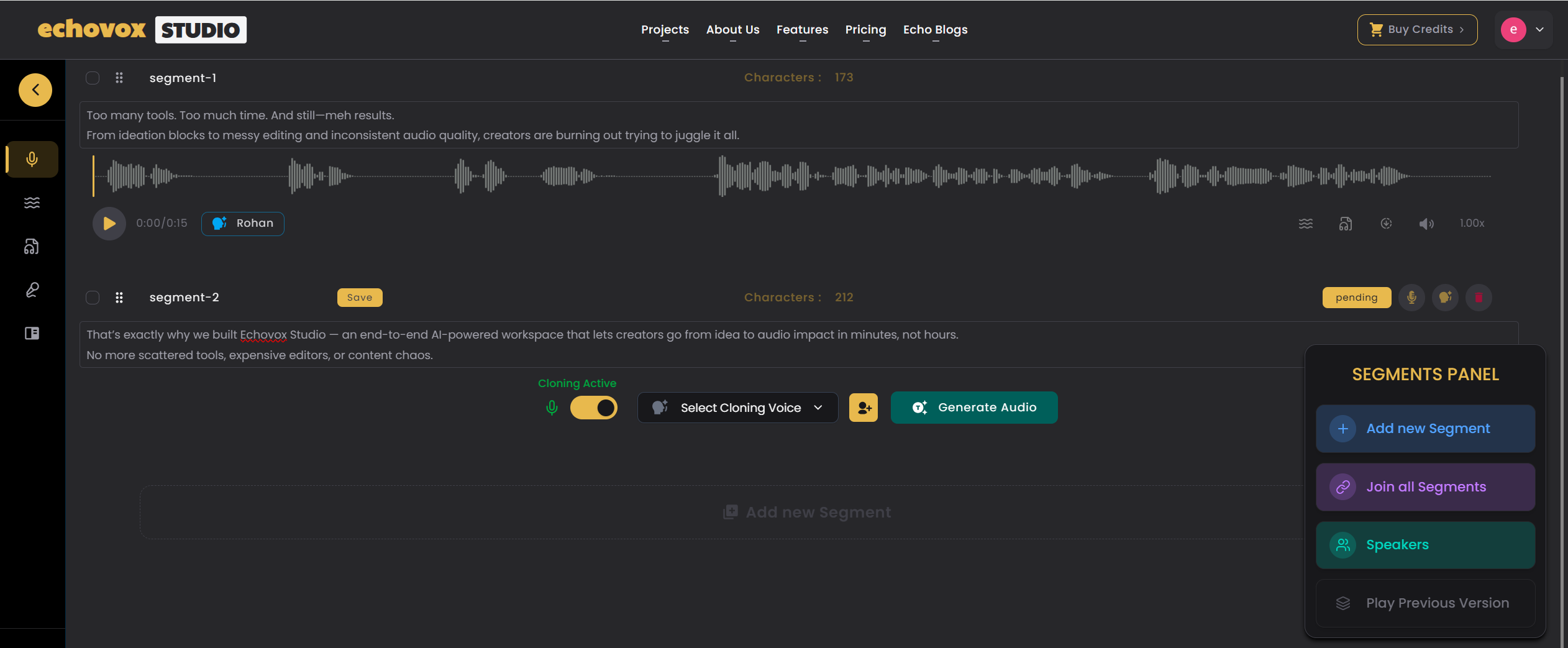This screenshot has height=648, width=1568.
Task: Click the pink user avatar
Action: (x=1513, y=30)
